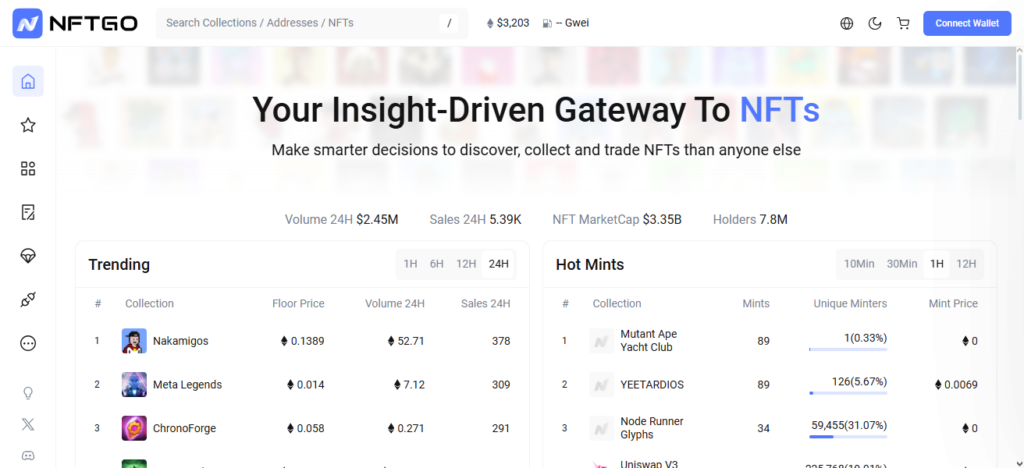Image resolution: width=1024 pixels, height=468 pixels.
Task: Click the Meta Legends collection avatar
Action: pyautogui.click(x=134, y=384)
